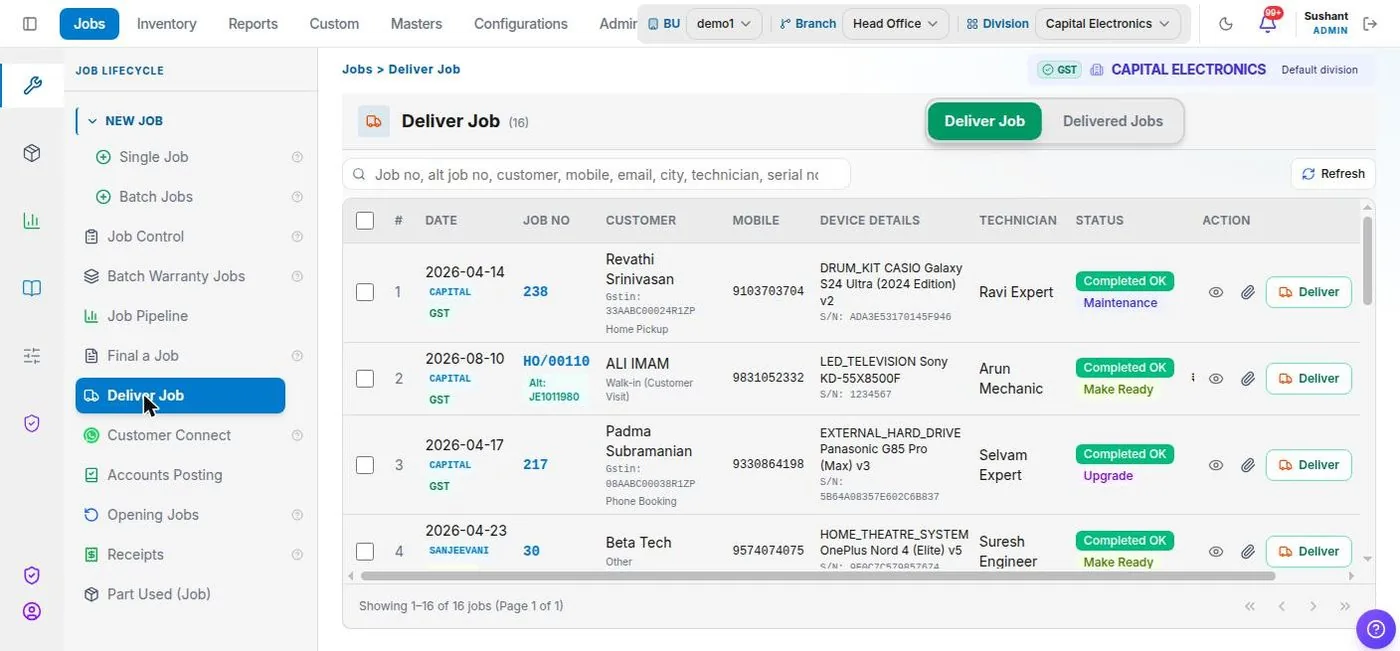View details eye icon for job 217
This screenshot has height=651, width=1400.
pyautogui.click(x=1216, y=465)
